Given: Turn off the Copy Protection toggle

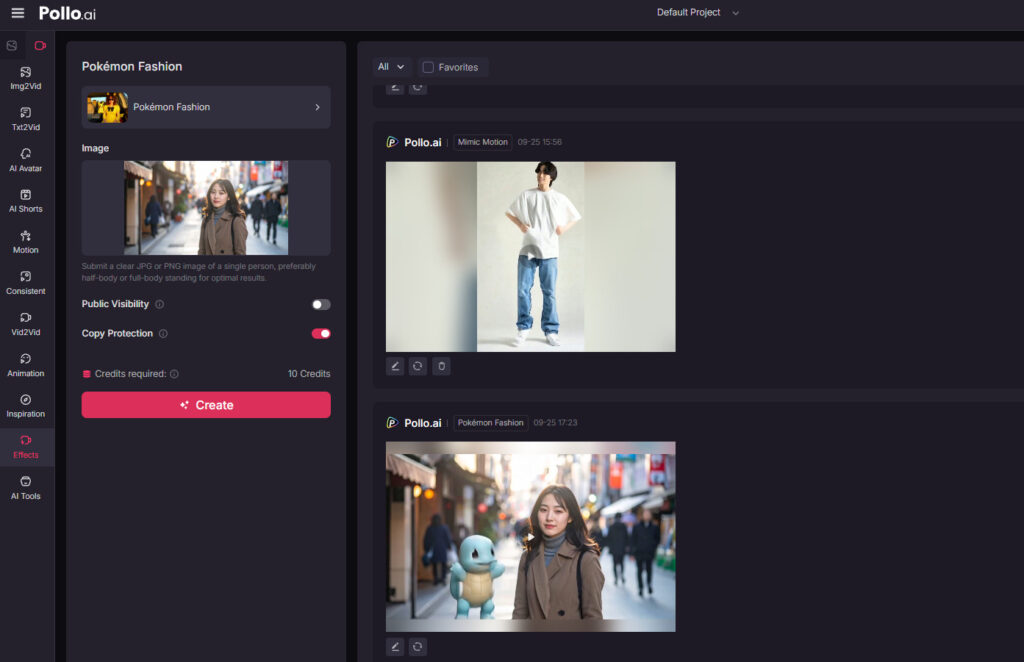Looking at the screenshot, I should tap(320, 334).
